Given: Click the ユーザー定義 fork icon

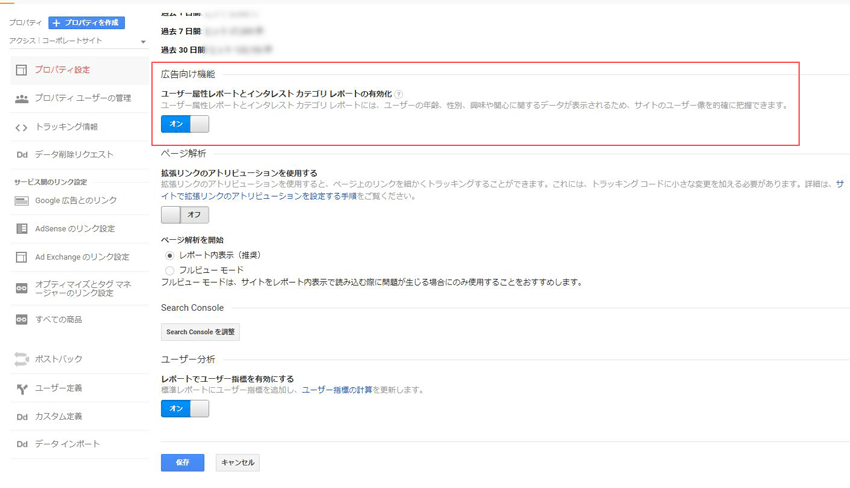Looking at the screenshot, I should tap(22, 389).
